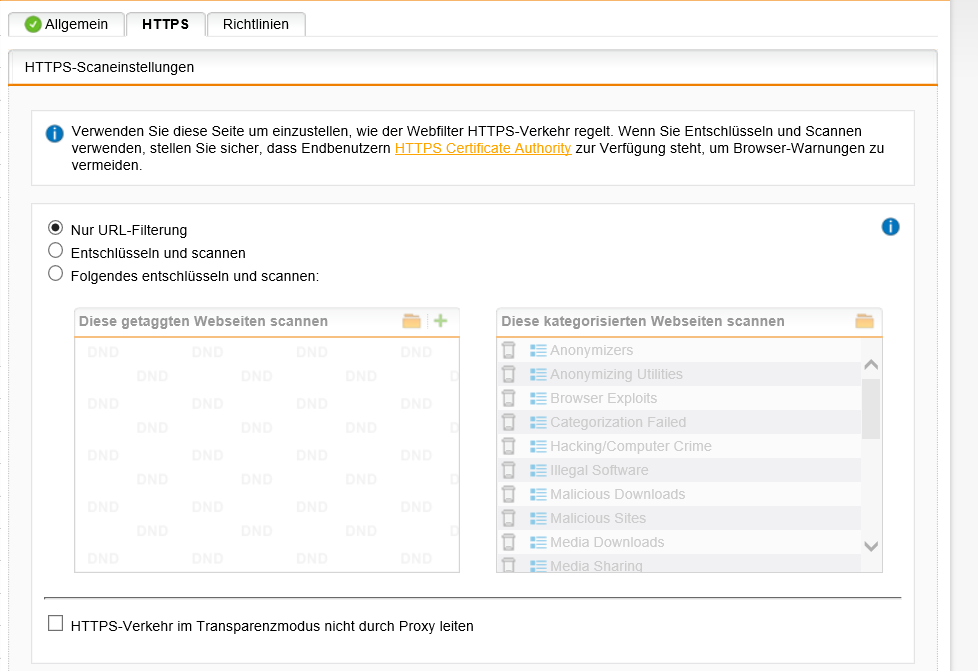Open the Richtlinien tab
Viewport: 978px width, 671px height.
click(255, 24)
